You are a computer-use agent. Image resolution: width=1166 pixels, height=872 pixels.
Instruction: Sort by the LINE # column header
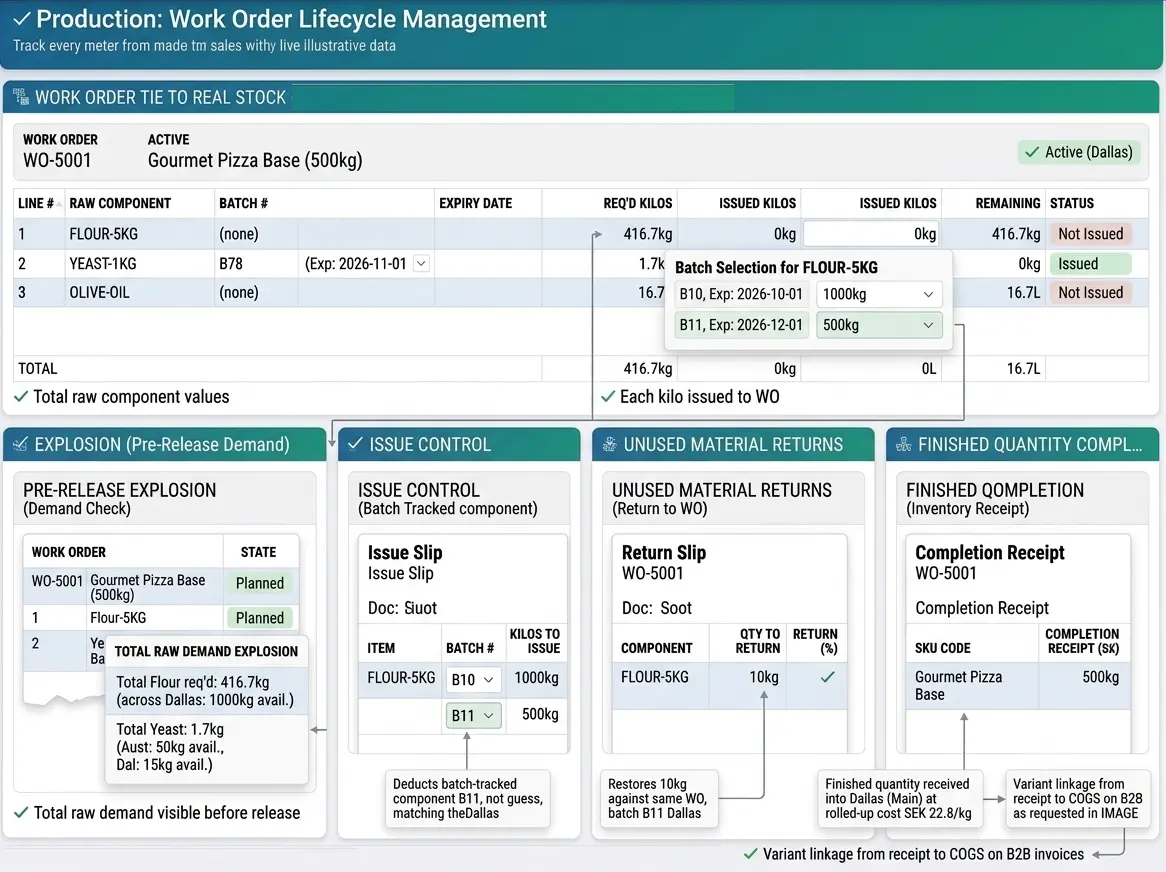point(39,203)
